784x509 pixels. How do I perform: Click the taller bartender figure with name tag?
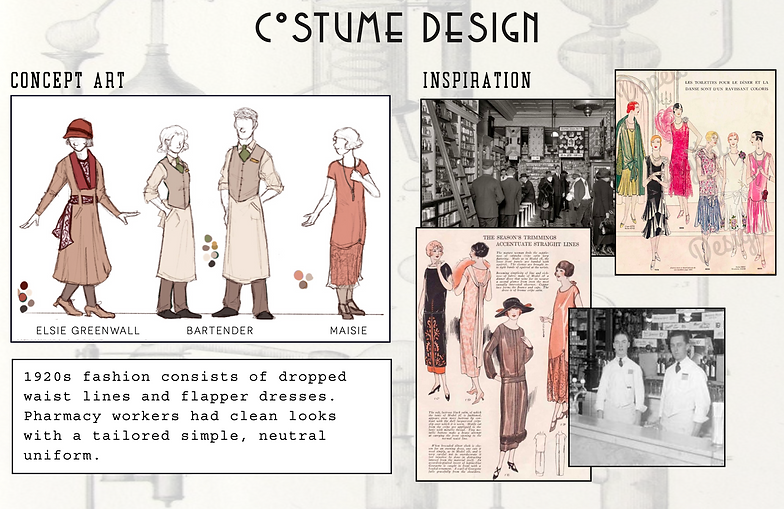point(248,212)
